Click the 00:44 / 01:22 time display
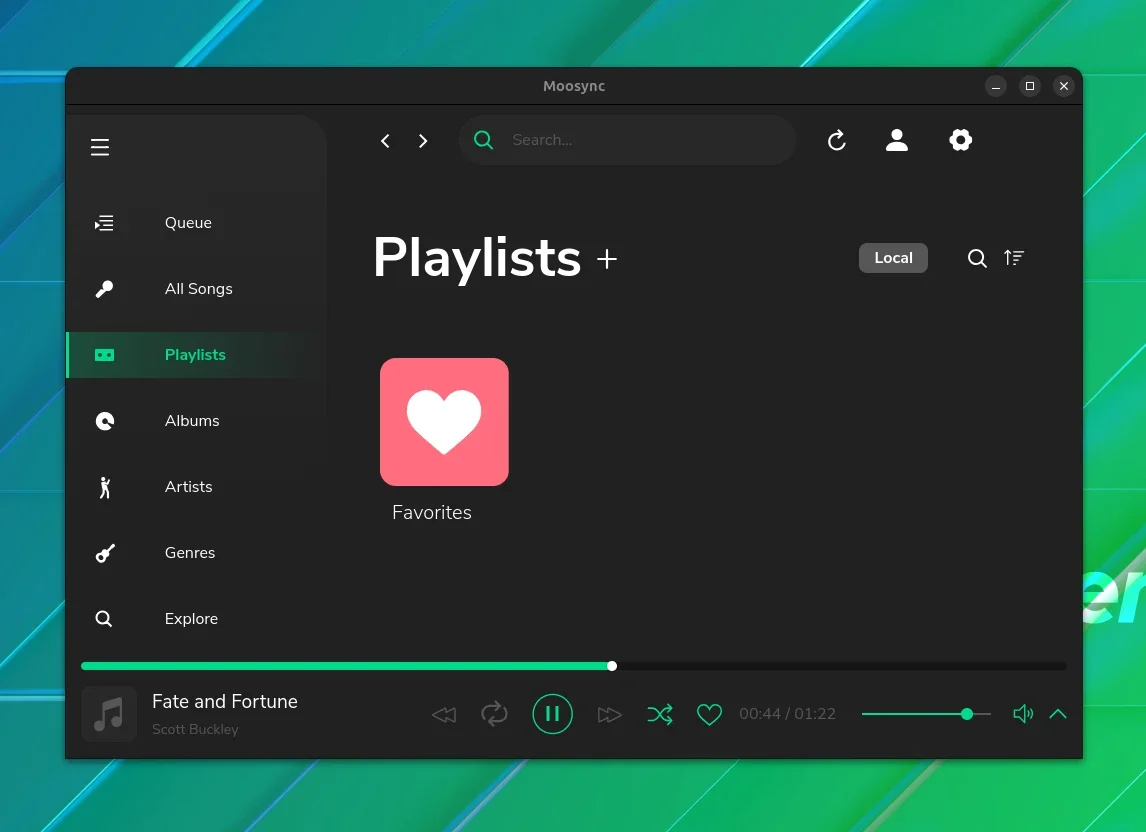 (787, 714)
